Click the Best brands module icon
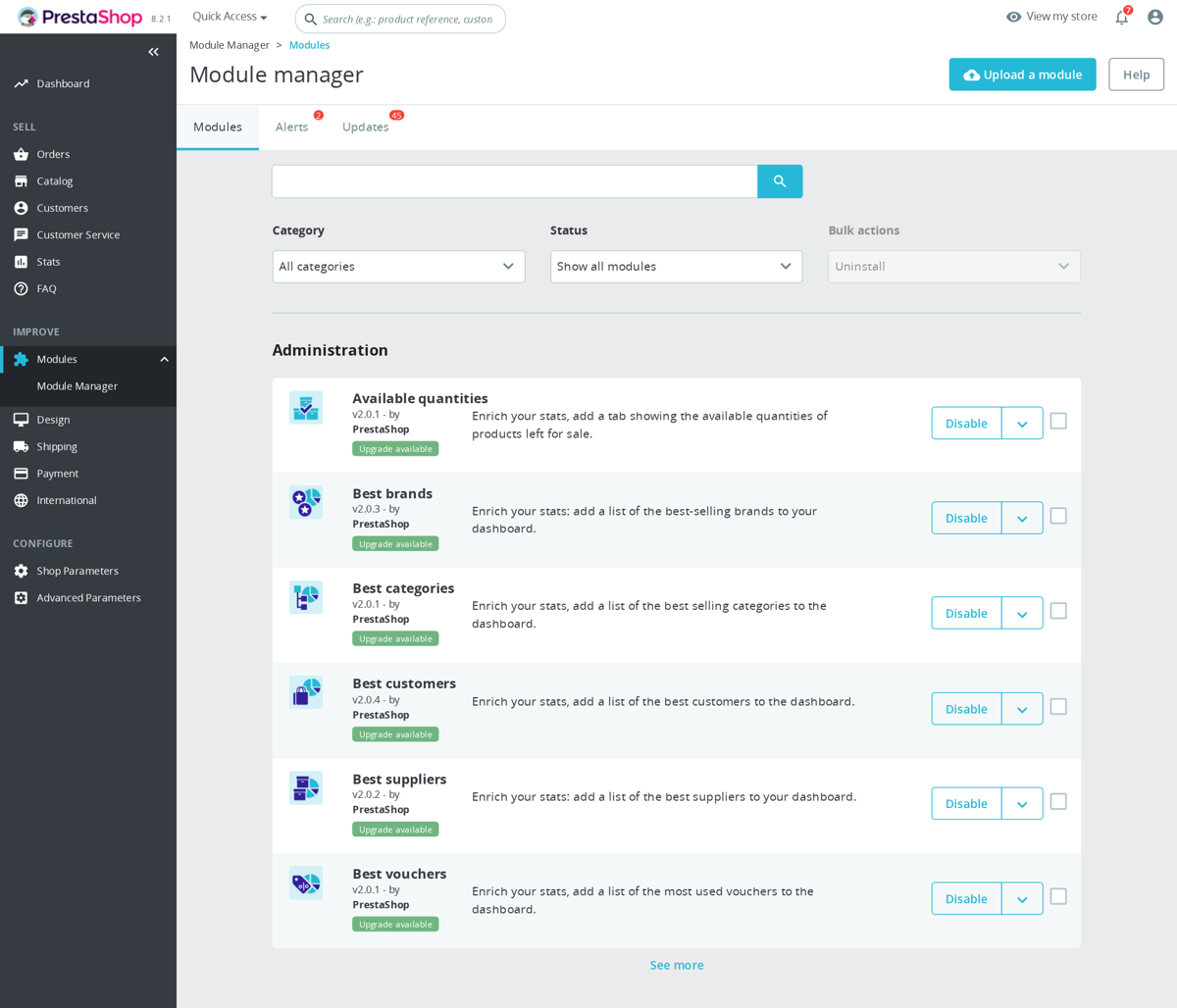This screenshot has height=1008, width=1177. [x=306, y=502]
